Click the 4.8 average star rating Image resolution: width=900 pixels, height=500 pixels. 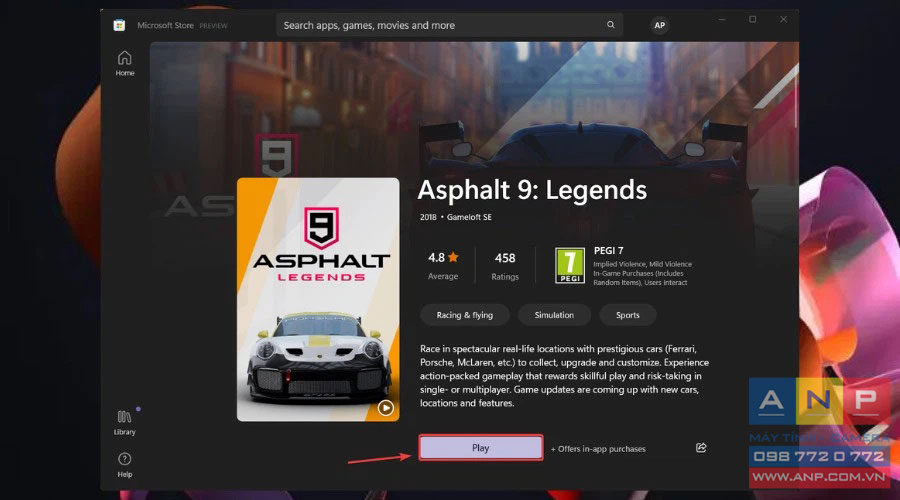(443, 266)
